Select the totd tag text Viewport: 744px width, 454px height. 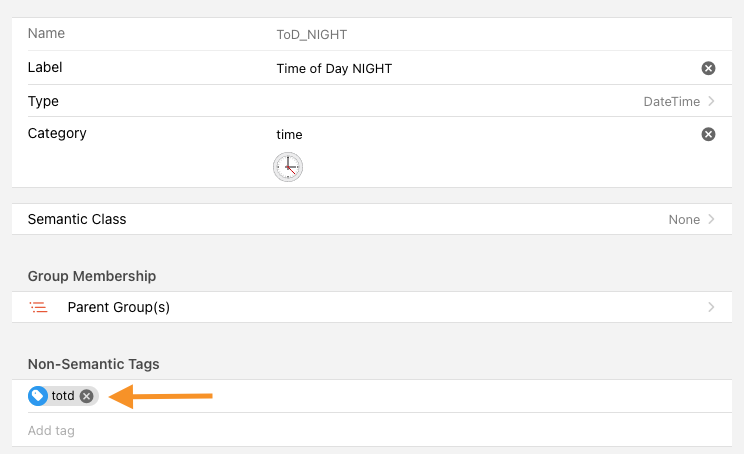tap(63, 396)
